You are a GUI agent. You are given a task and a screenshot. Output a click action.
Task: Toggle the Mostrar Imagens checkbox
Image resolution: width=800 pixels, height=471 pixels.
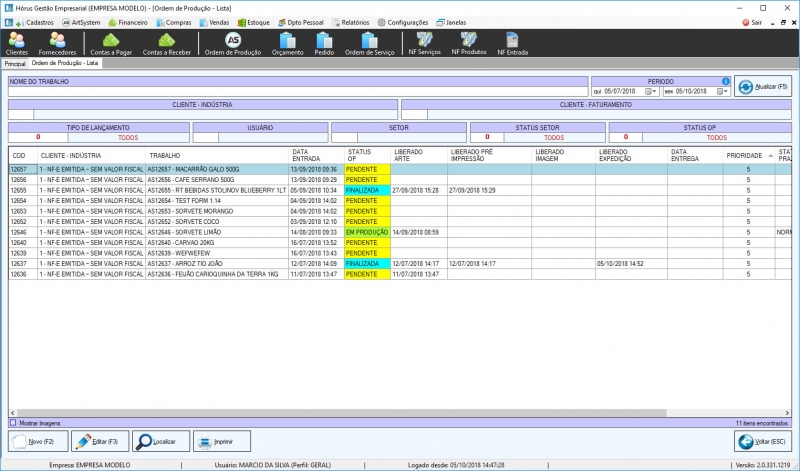pos(13,423)
